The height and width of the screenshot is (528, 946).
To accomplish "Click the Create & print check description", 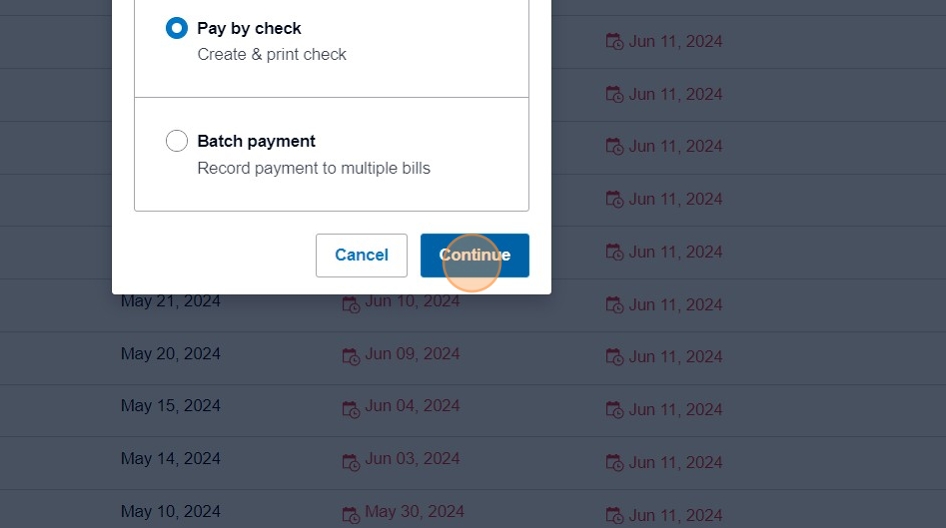I will click(272, 54).
